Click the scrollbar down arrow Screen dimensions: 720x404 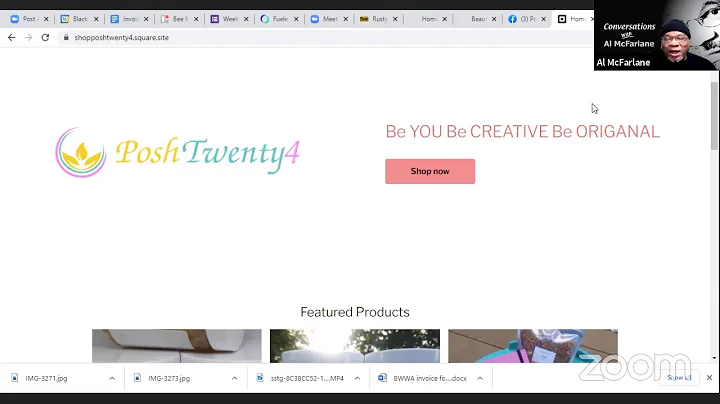pos(714,358)
